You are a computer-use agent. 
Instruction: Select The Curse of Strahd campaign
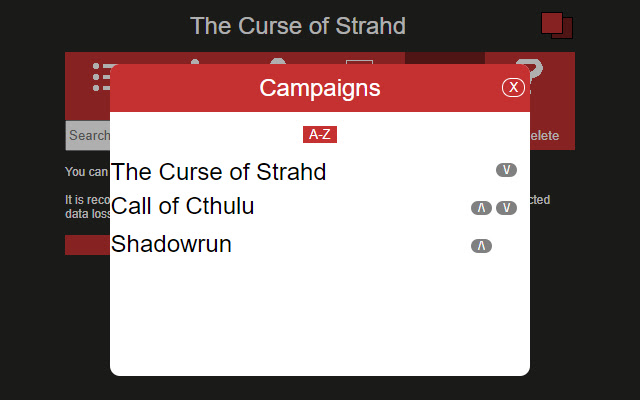coord(219,172)
